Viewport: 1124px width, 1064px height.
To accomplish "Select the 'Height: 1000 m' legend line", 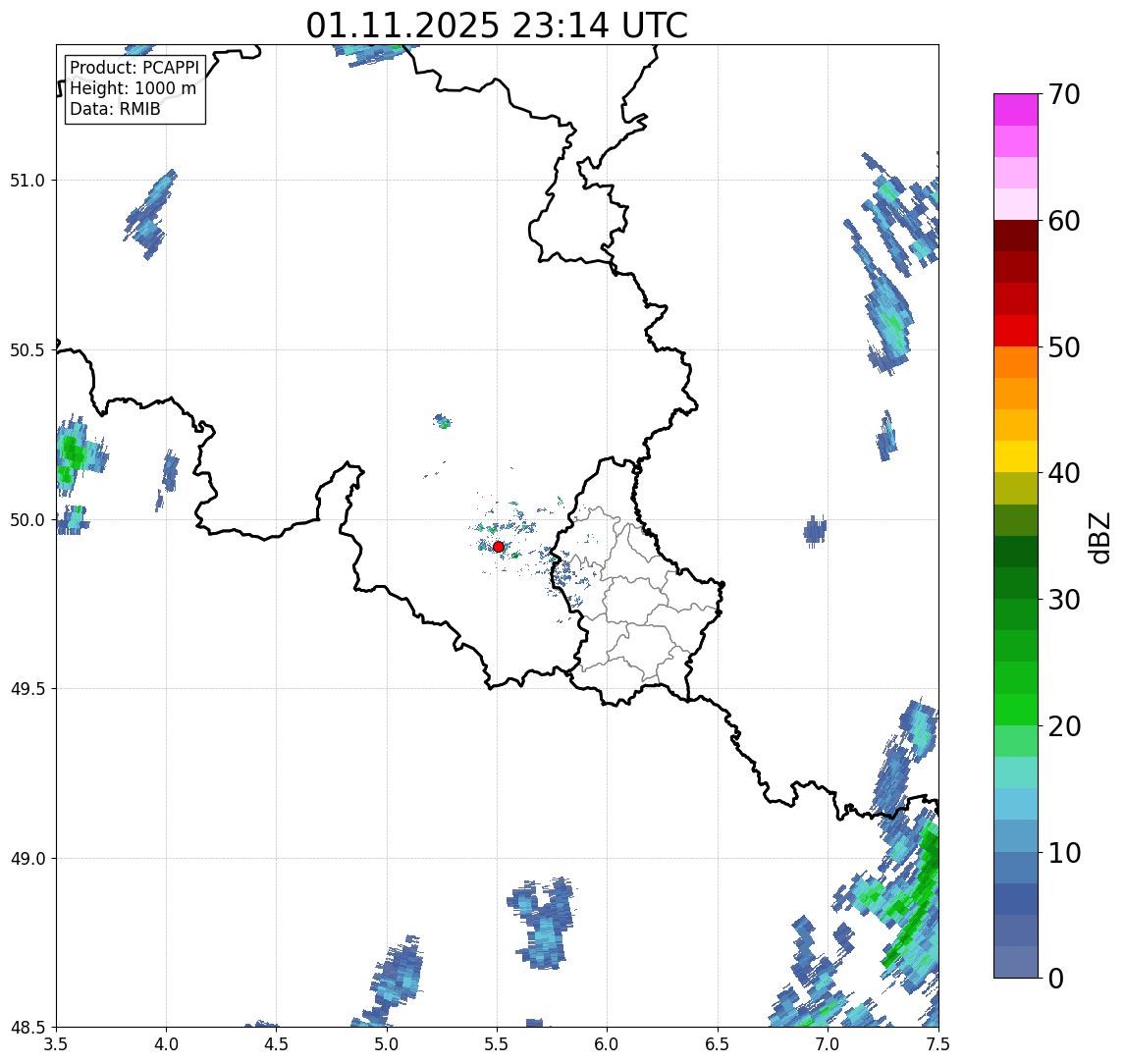I will 133,88.
